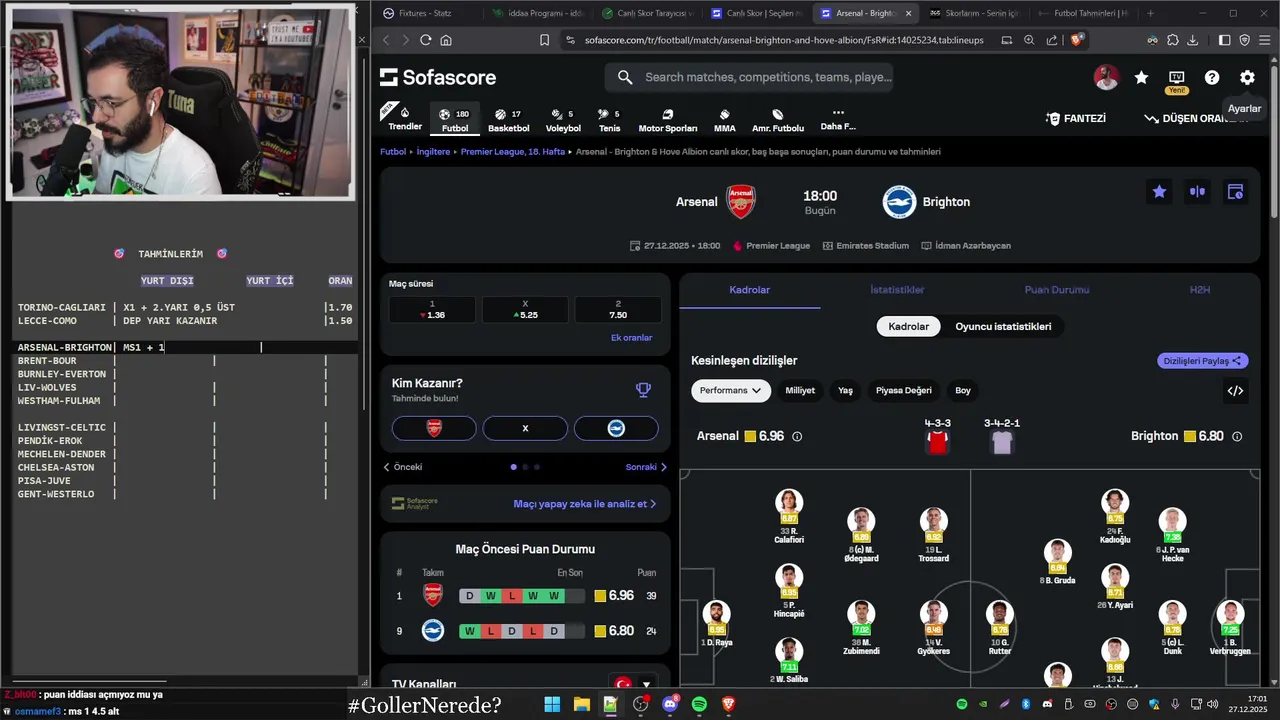Click Dizilişleri Paylaş button
The width and height of the screenshot is (1280, 720).
[x=1203, y=361]
